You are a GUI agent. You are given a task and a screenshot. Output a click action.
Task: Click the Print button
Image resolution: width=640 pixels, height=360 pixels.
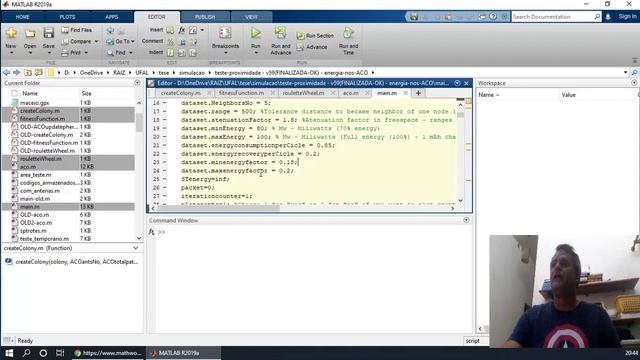pos(71,53)
